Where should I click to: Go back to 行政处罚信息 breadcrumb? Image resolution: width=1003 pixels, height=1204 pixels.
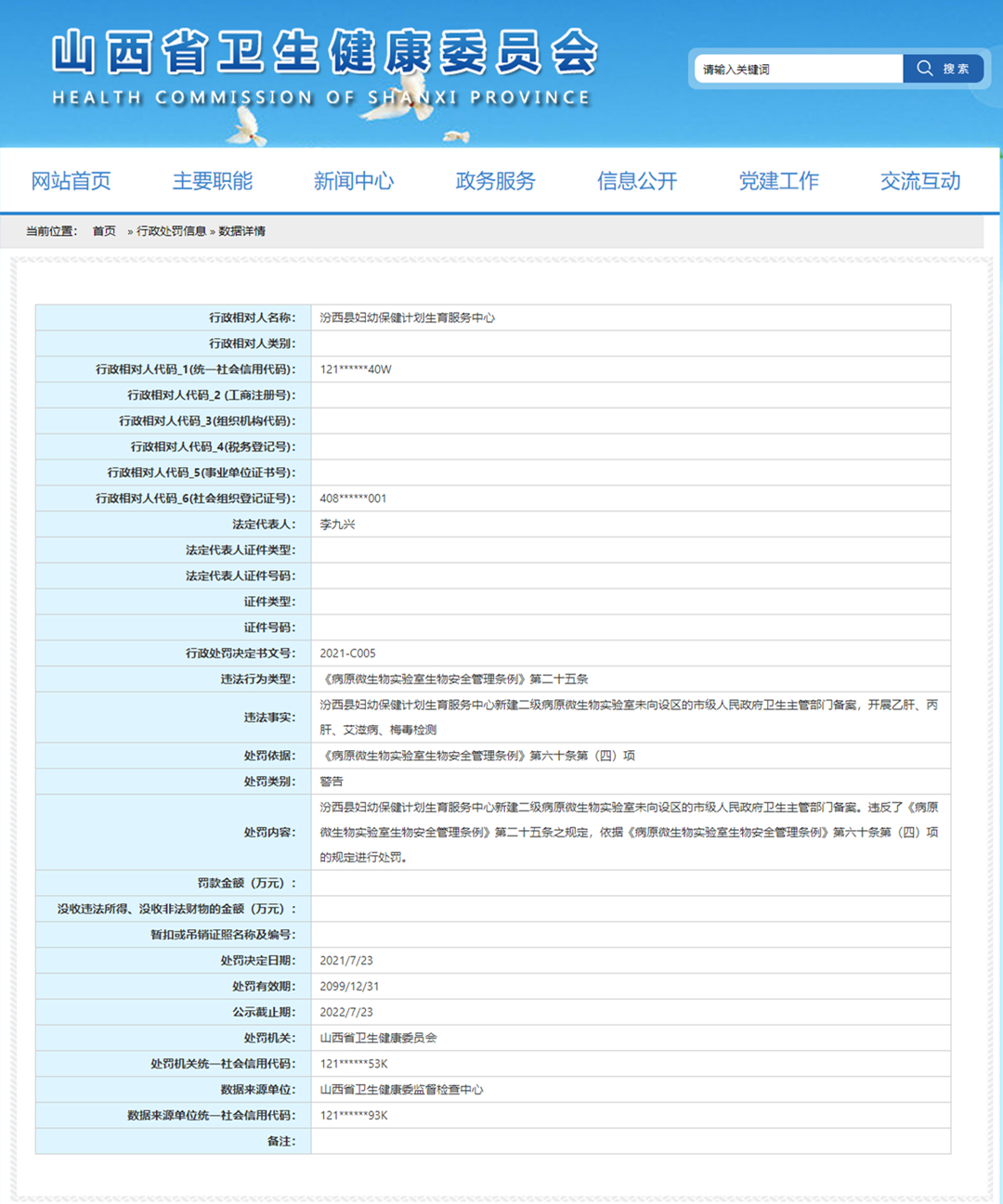pyautogui.click(x=171, y=231)
